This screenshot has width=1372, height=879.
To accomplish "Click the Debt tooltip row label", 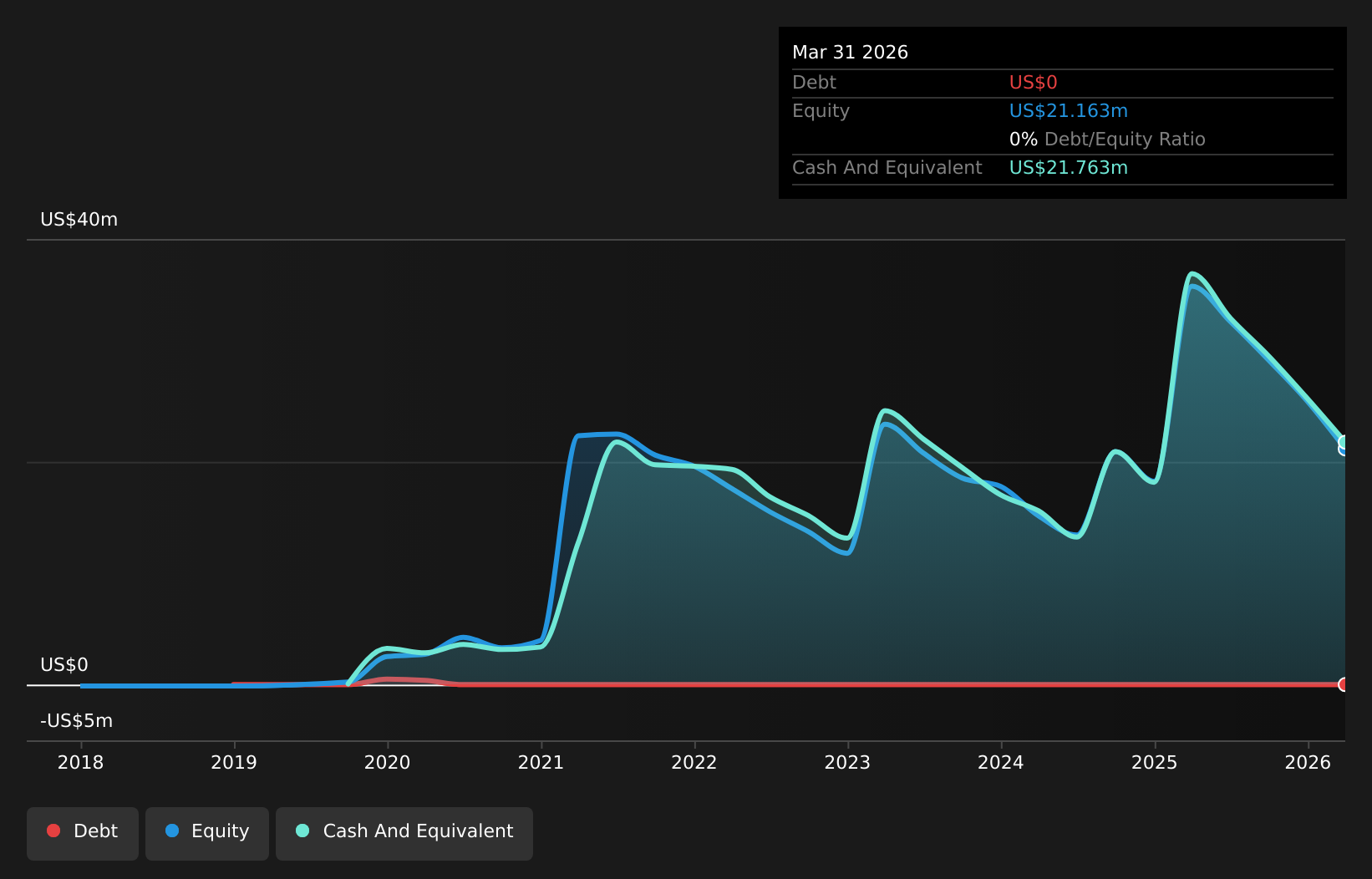I will coord(814,83).
